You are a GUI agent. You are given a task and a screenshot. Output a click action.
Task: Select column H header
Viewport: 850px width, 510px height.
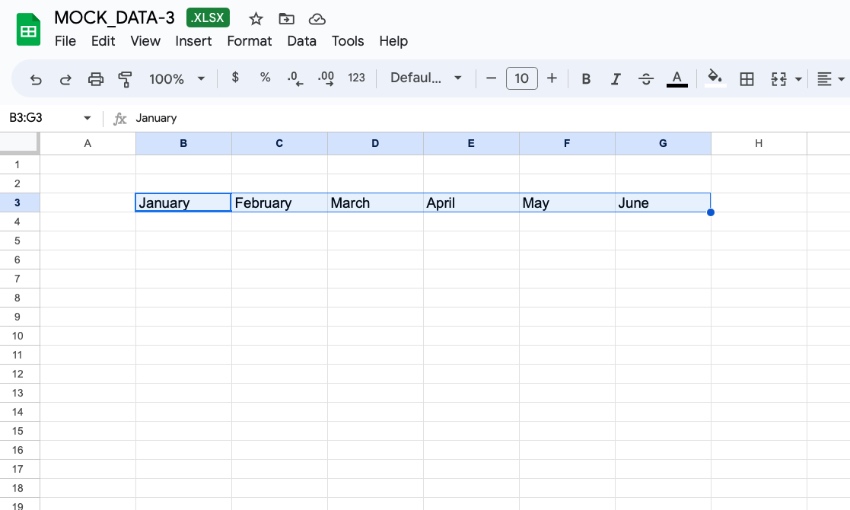759,144
